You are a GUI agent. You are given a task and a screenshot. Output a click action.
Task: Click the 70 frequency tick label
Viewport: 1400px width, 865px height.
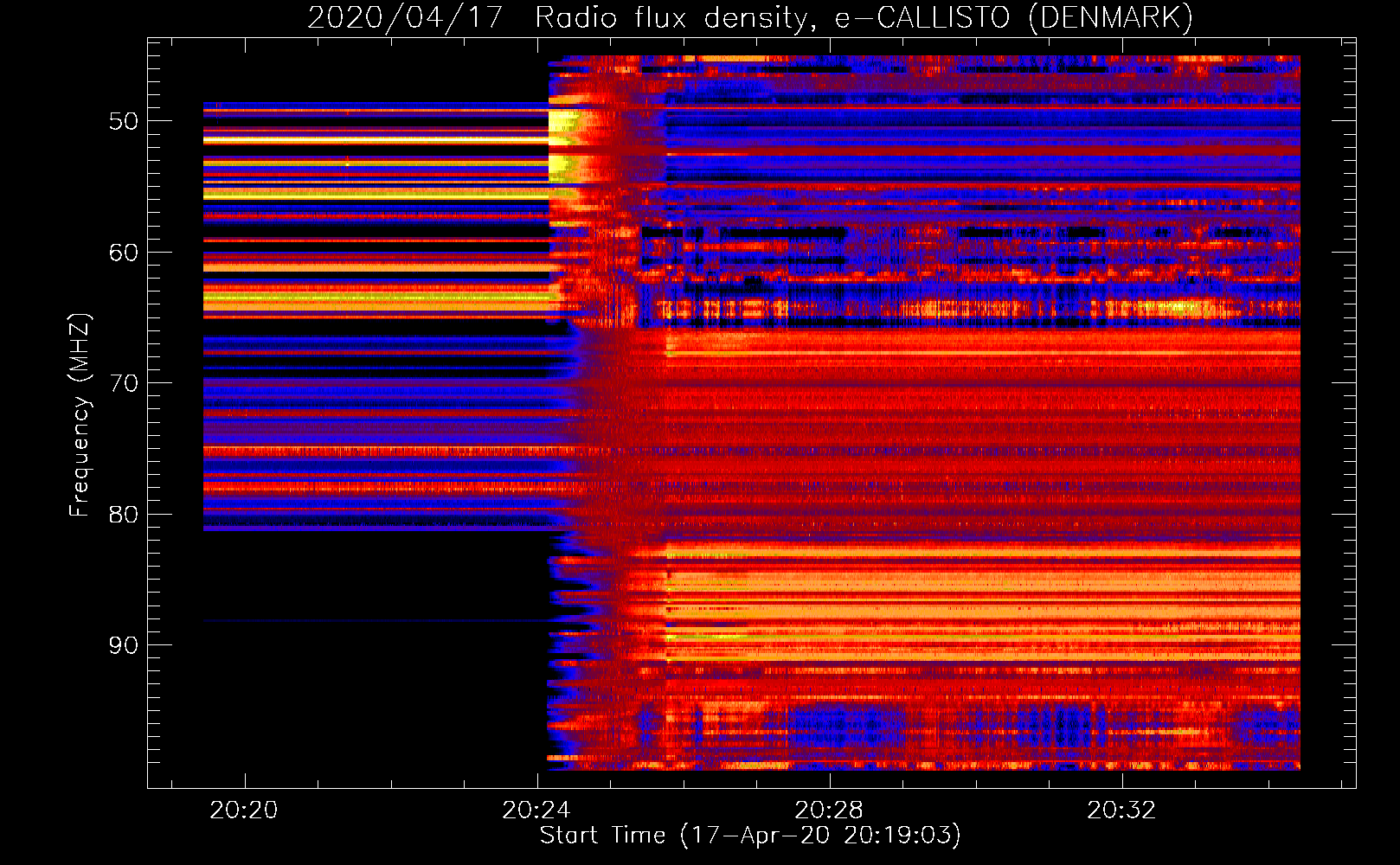[x=124, y=383]
